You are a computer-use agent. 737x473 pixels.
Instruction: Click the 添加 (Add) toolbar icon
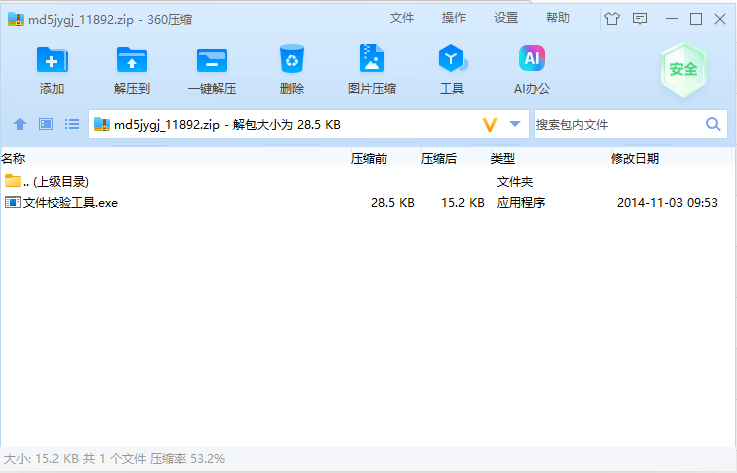click(x=52, y=60)
